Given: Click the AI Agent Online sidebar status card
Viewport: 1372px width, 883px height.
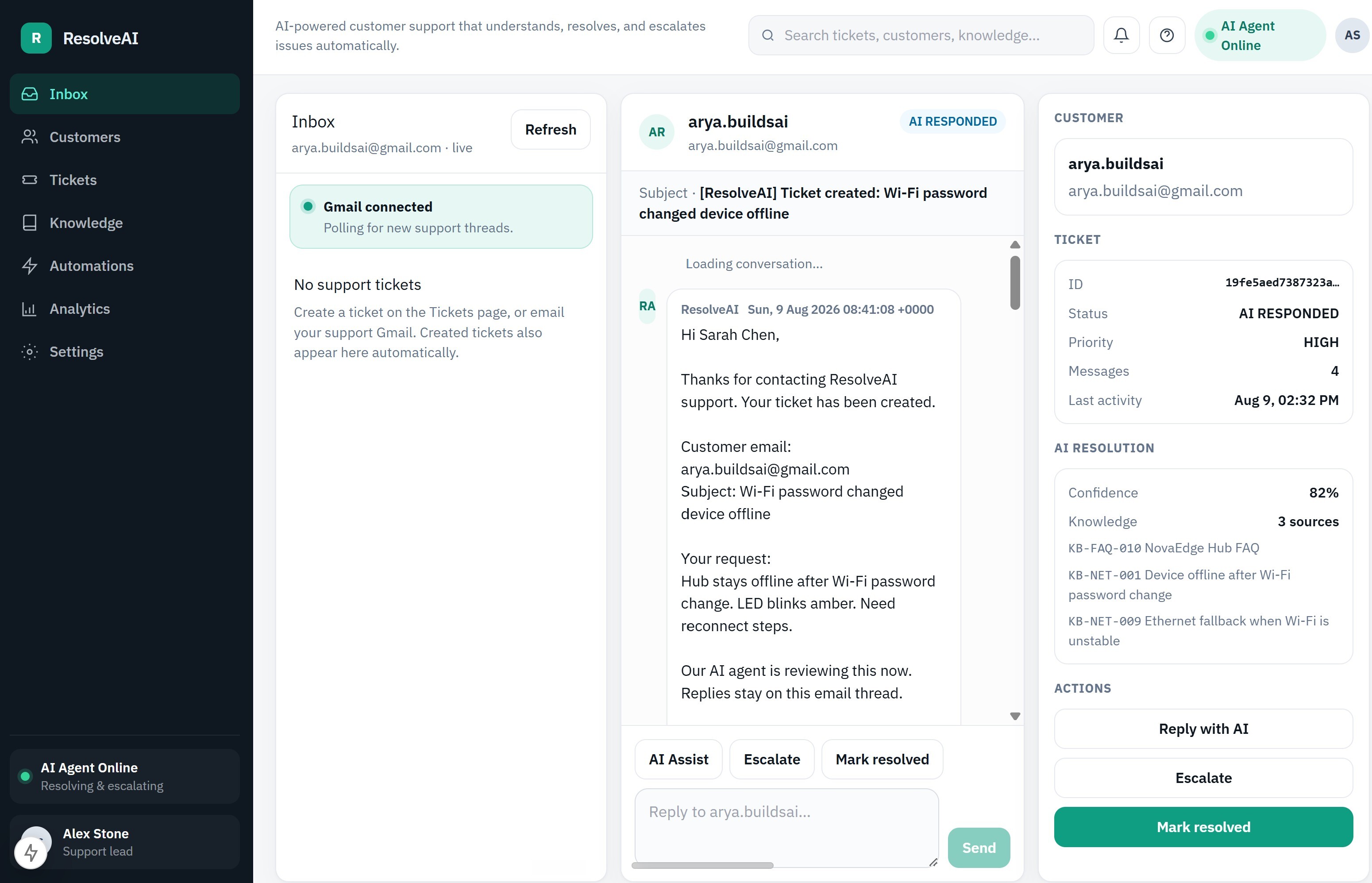Looking at the screenshot, I should click(x=124, y=776).
